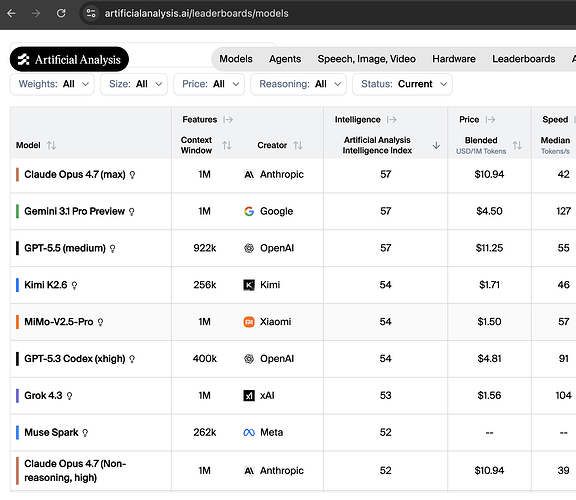
Task: Click the reasoning bulb beside Grok 4.3
Action: (x=69, y=396)
